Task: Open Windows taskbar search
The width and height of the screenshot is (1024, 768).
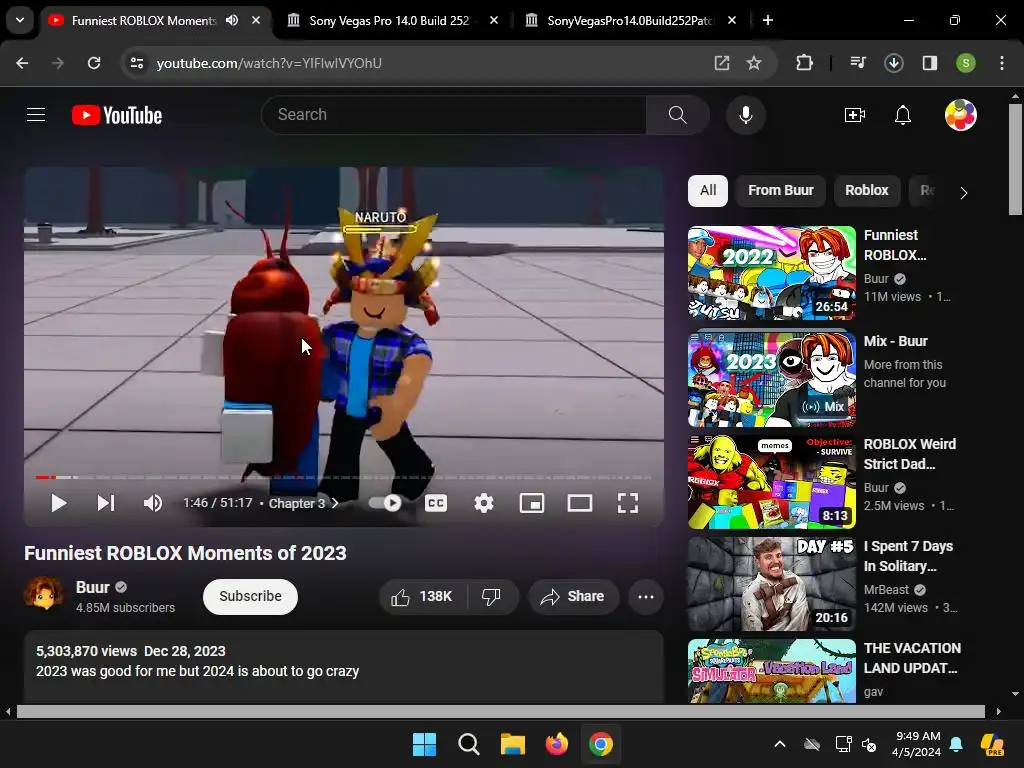Action: 468,744
